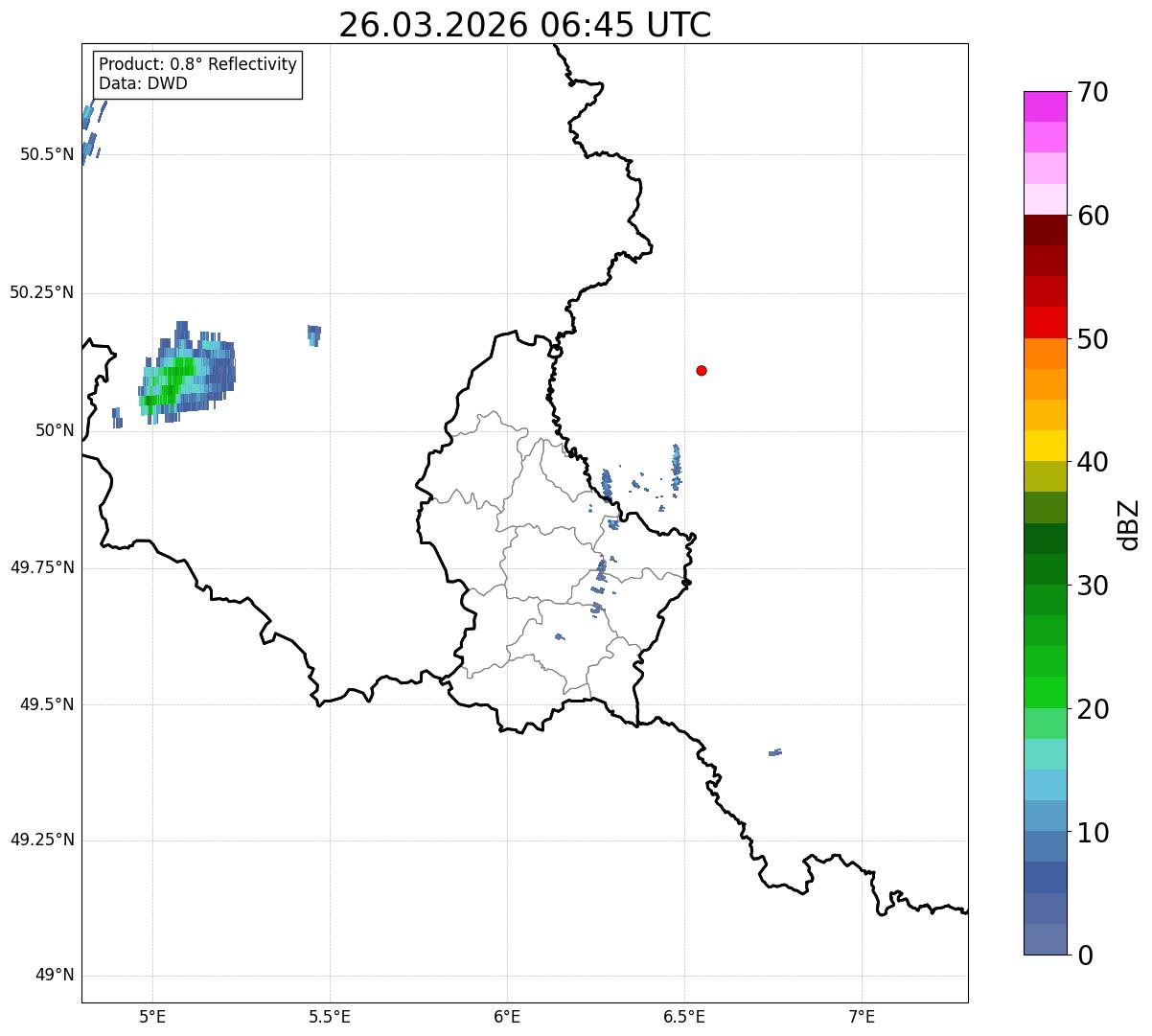Viewport: 1152px width, 1036px height.
Task: Click the latitude label "49°N"
Action: pyautogui.click(x=55, y=976)
